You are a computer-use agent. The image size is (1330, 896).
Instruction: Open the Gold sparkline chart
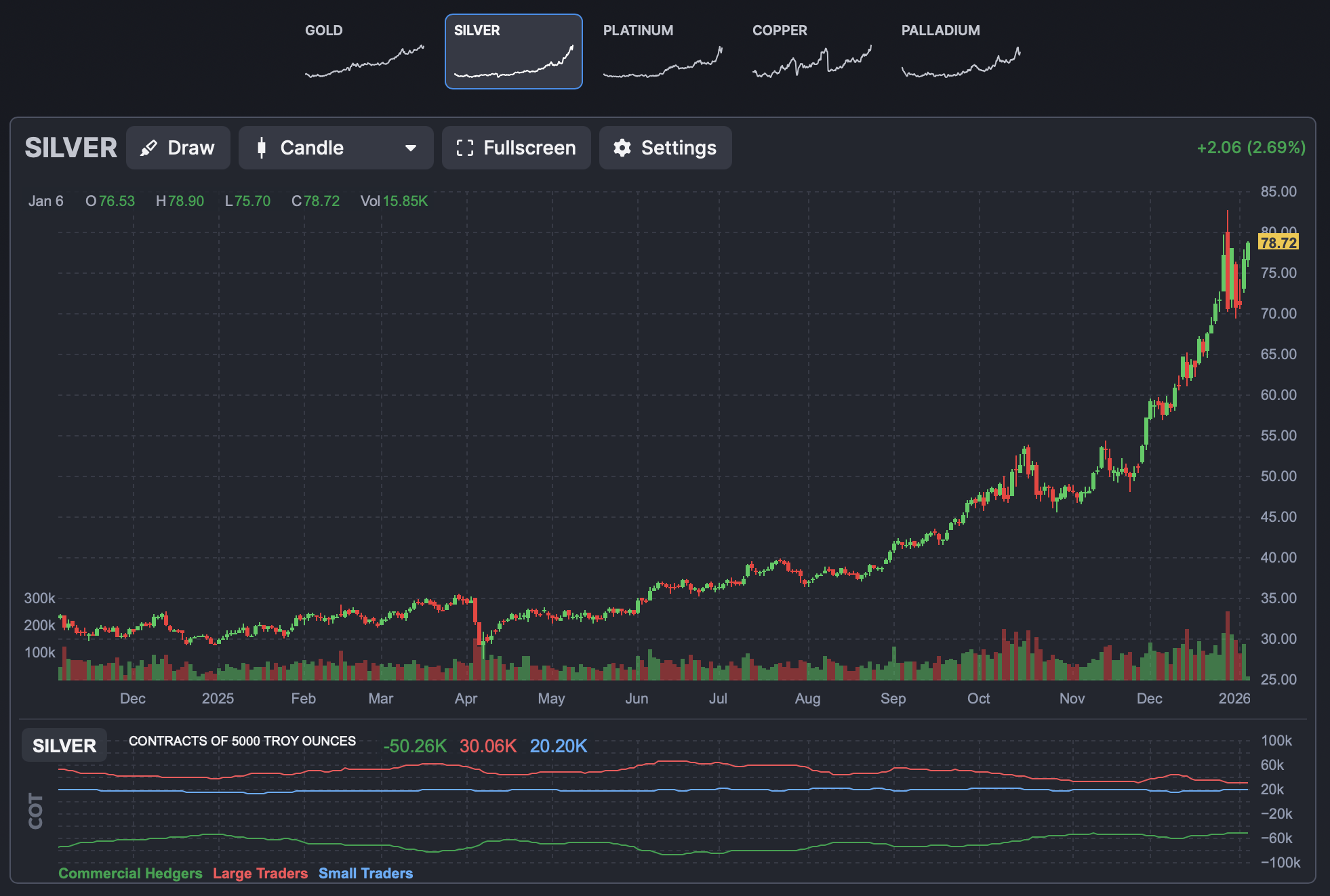click(x=365, y=63)
